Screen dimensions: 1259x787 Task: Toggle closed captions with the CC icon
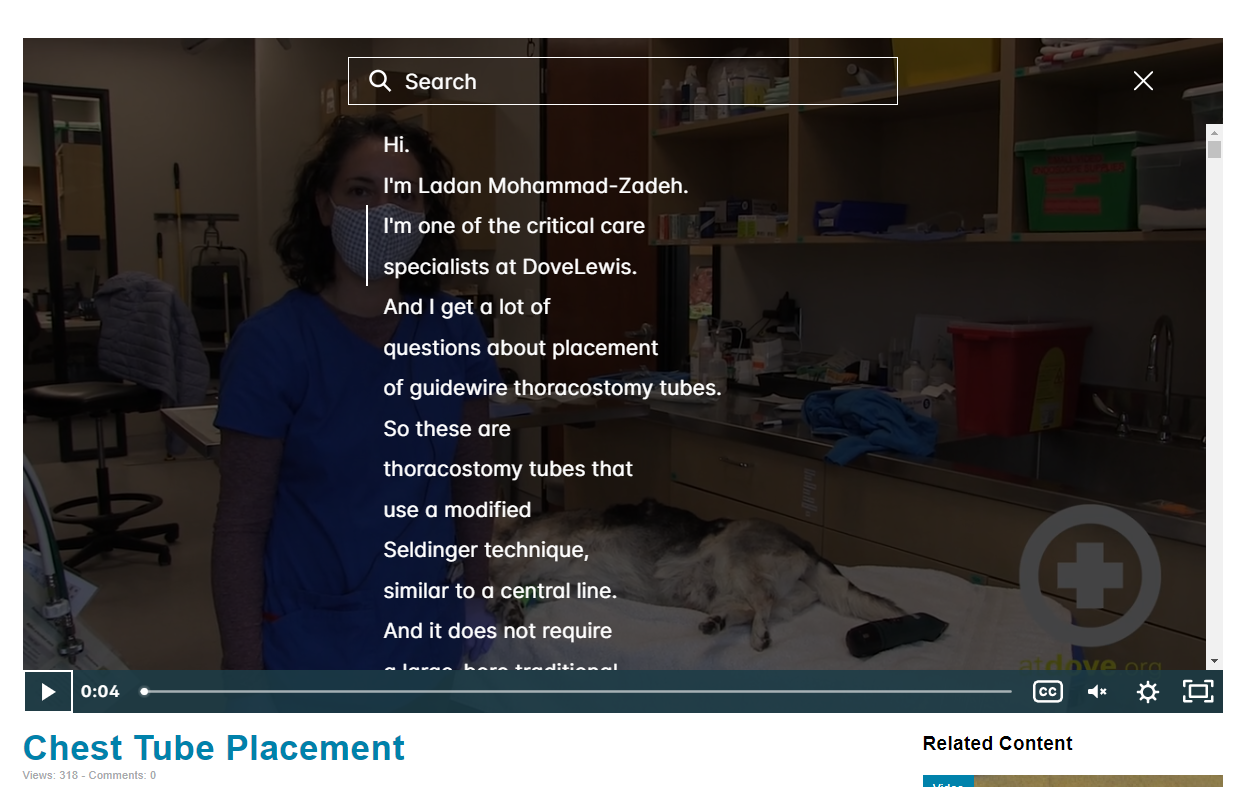click(x=1047, y=691)
